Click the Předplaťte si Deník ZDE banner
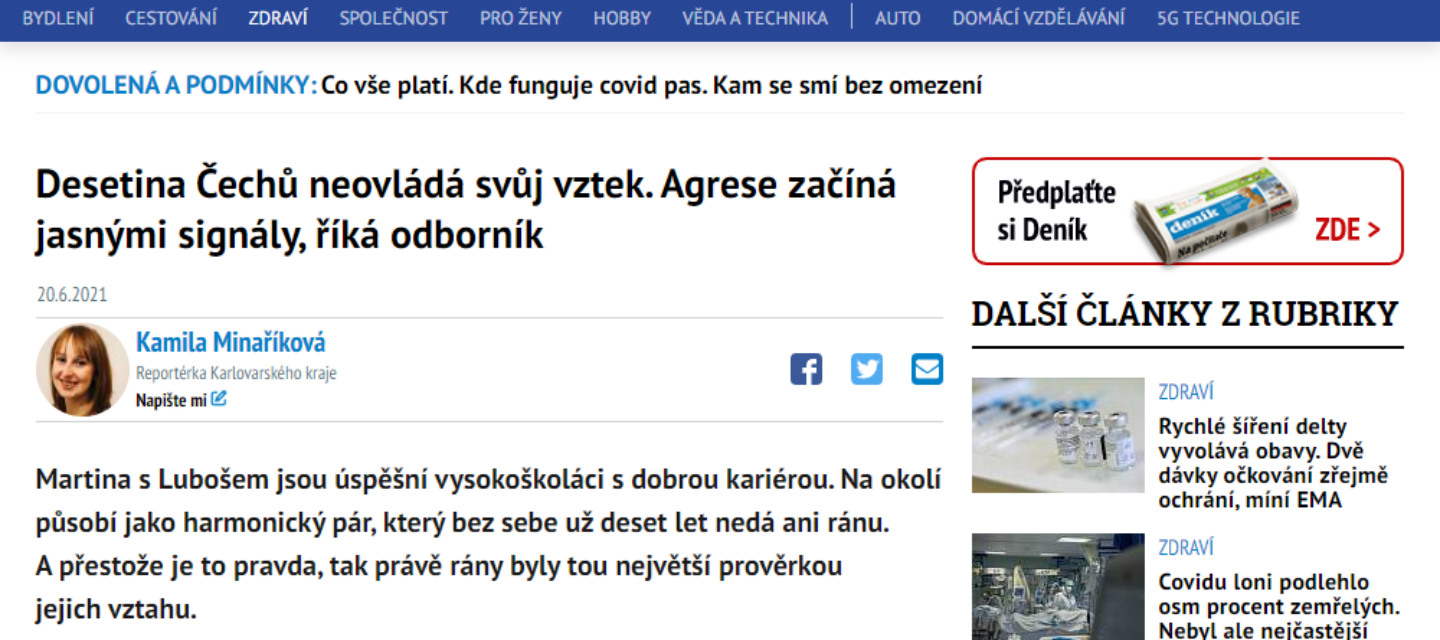 1188,211
